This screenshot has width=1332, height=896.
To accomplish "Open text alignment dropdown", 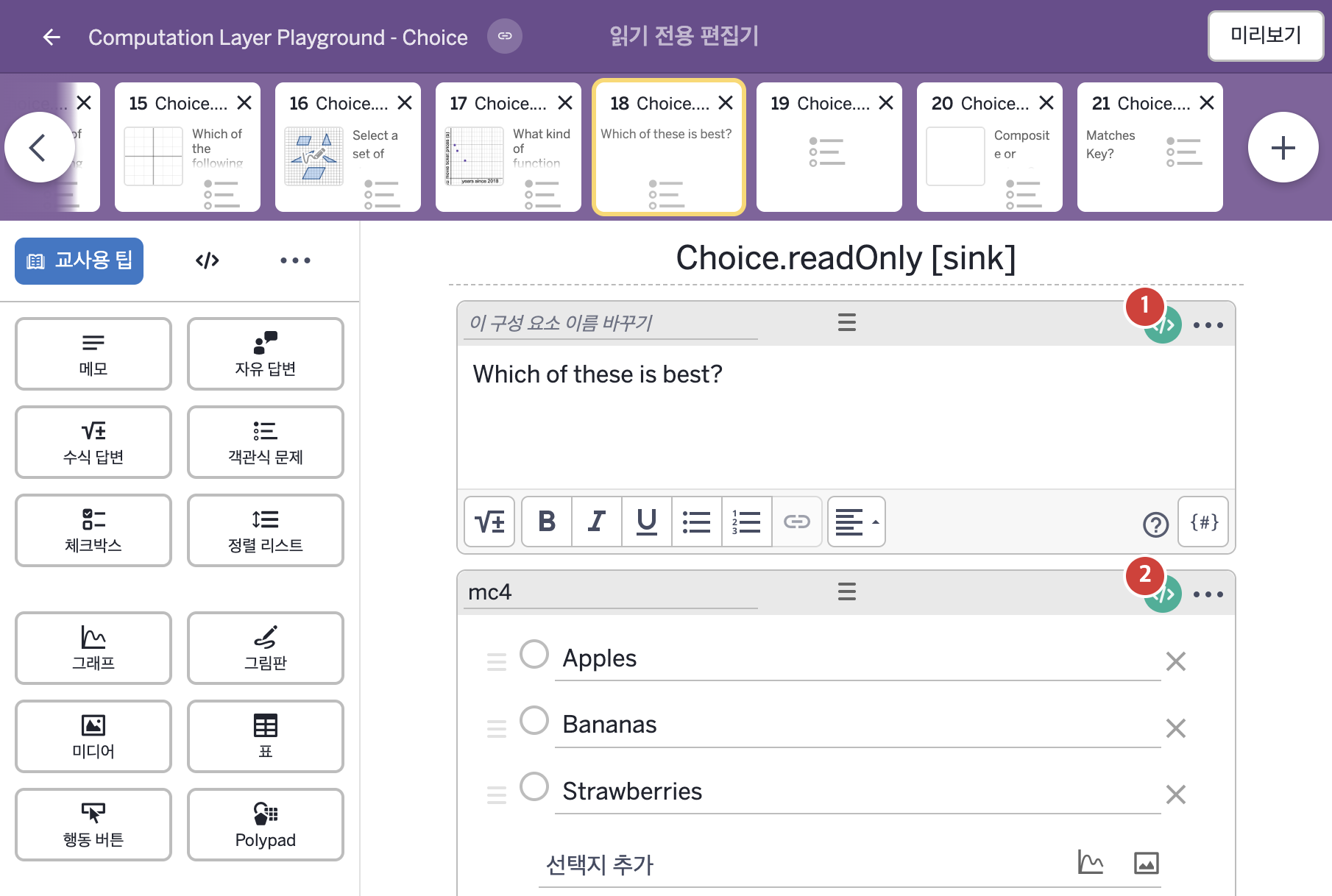I will click(857, 522).
